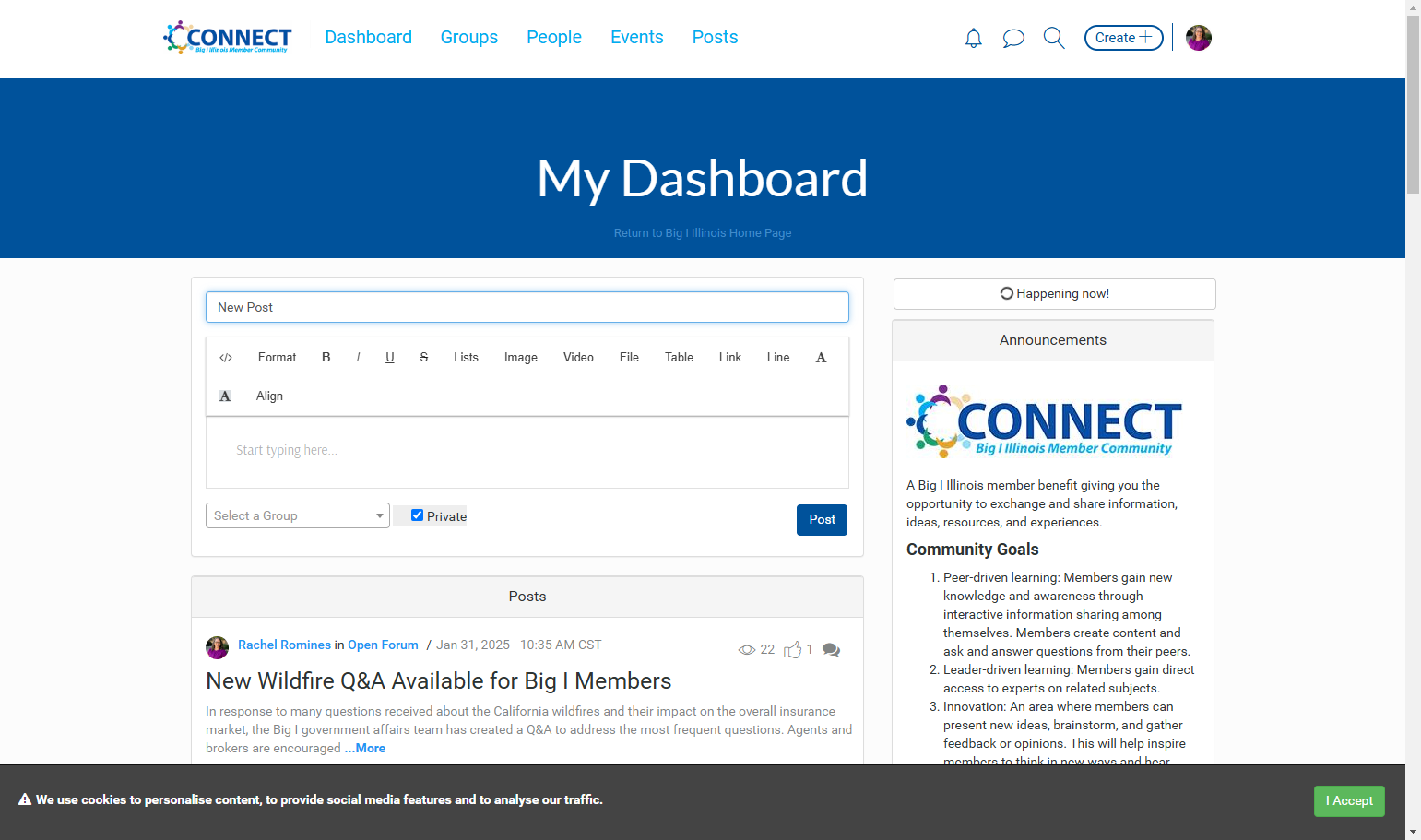
Task: Apply underline formatting in editor
Action: 390,357
